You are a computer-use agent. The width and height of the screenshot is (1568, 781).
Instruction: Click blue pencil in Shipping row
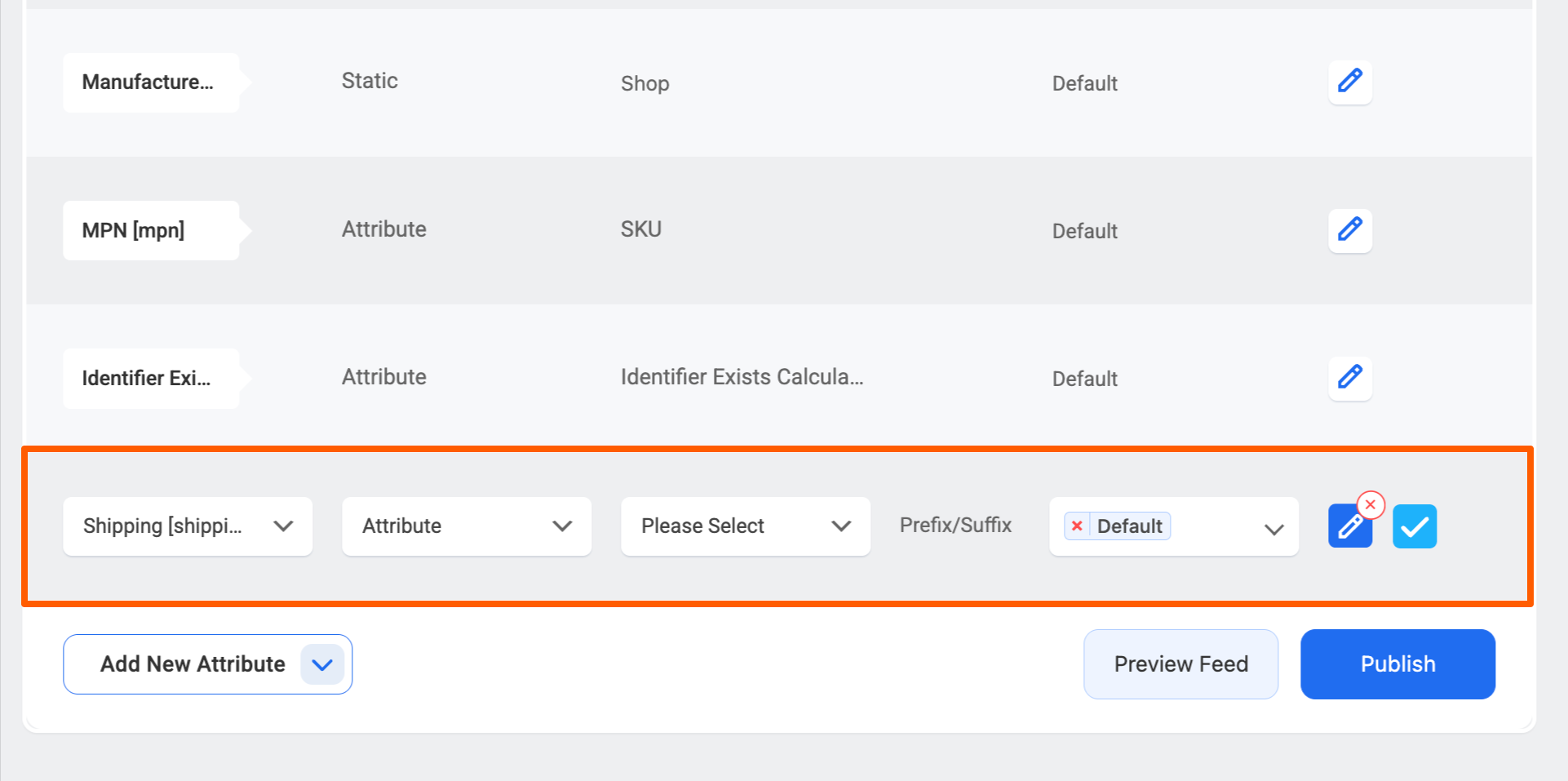coord(1348,528)
